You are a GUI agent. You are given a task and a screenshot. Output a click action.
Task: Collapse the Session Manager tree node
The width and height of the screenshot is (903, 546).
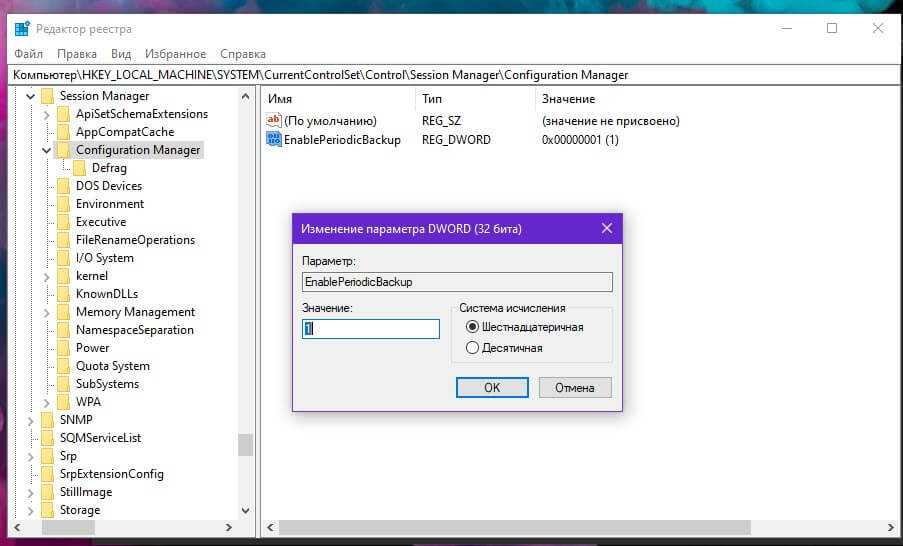31,96
